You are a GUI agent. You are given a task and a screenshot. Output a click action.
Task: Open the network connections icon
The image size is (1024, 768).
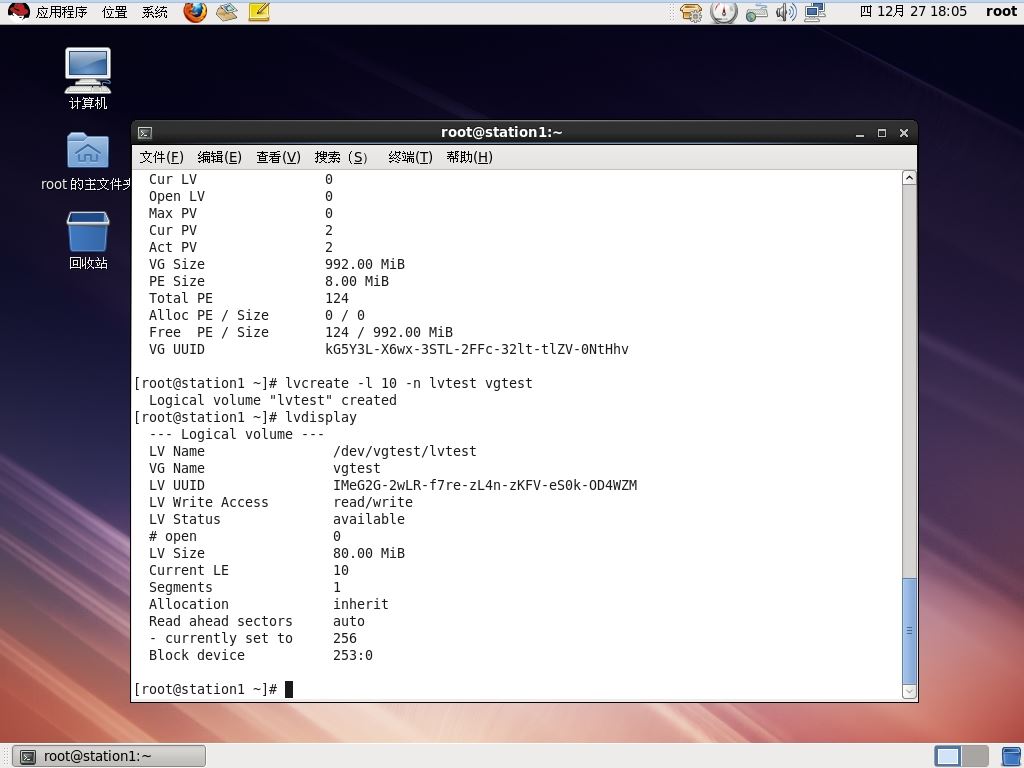[815, 12]
